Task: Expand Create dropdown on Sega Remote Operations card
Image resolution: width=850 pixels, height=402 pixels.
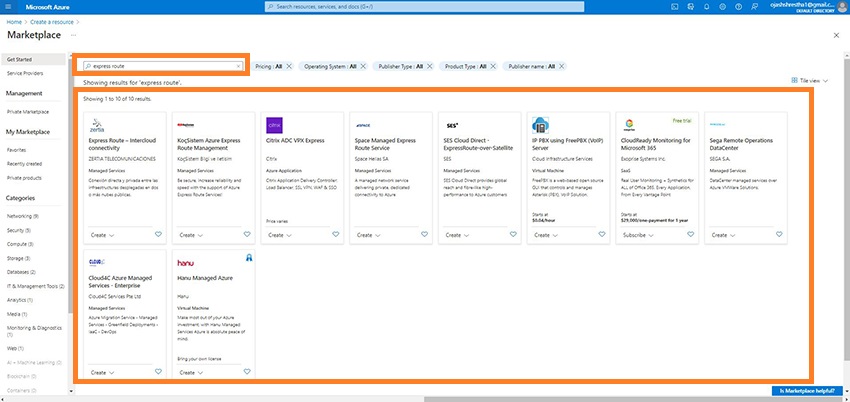Action: 723,235
